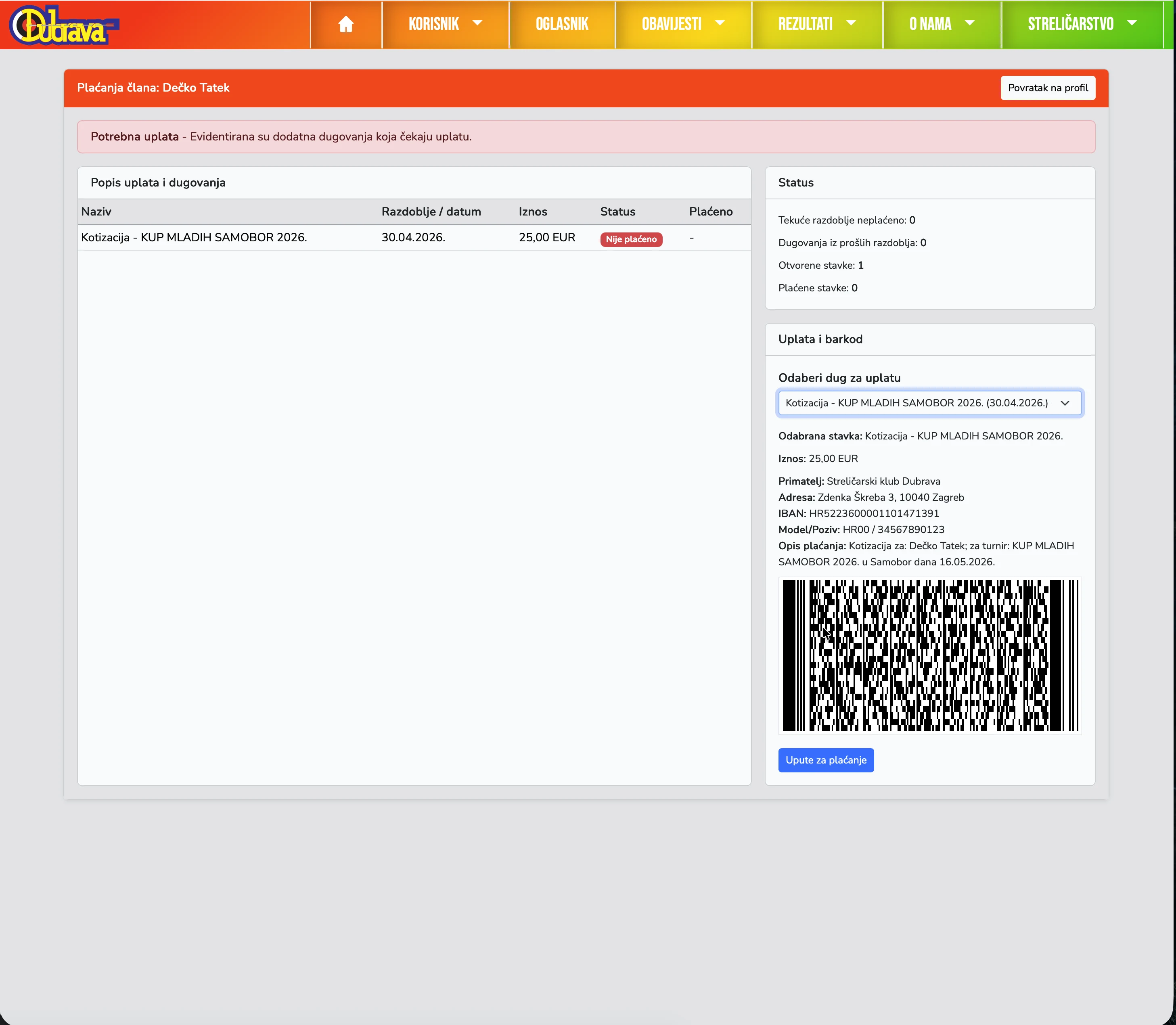1176x1025 pixels.
Task: Open the Odaberi dug za uplatu dropdown
Action: click(929, 403)
